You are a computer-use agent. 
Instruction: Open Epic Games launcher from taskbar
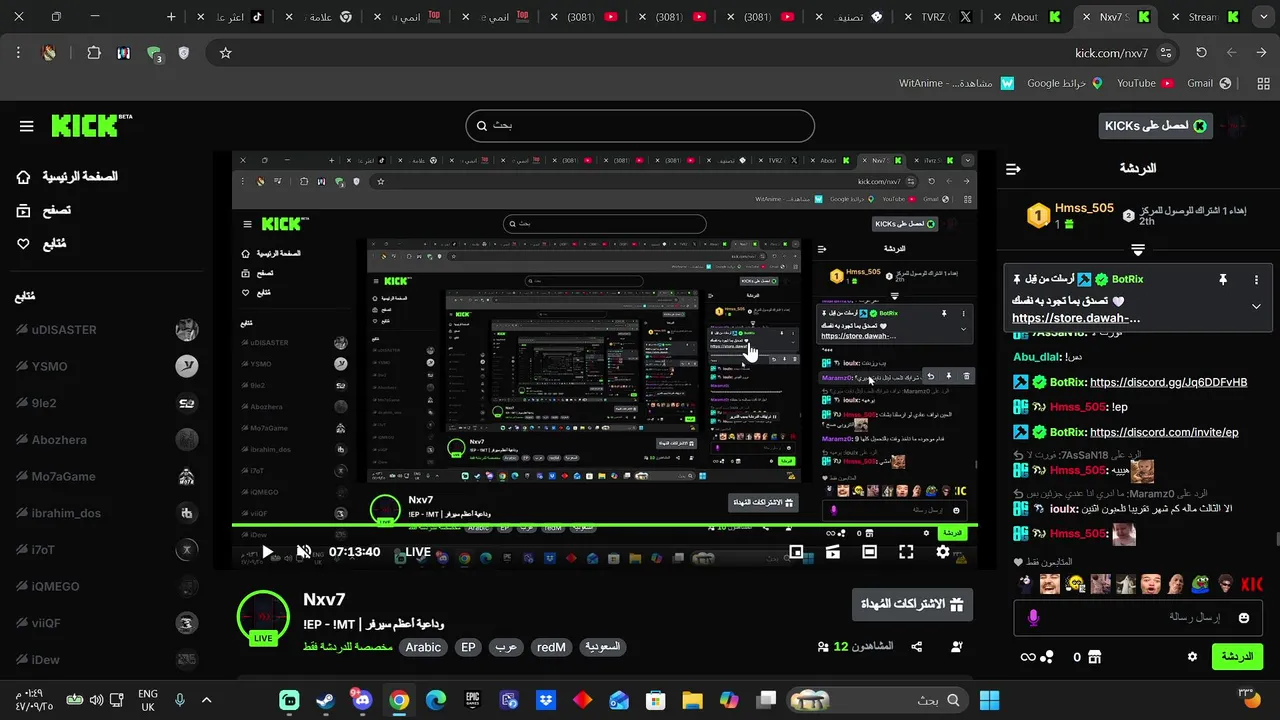(x=472, y=700)
